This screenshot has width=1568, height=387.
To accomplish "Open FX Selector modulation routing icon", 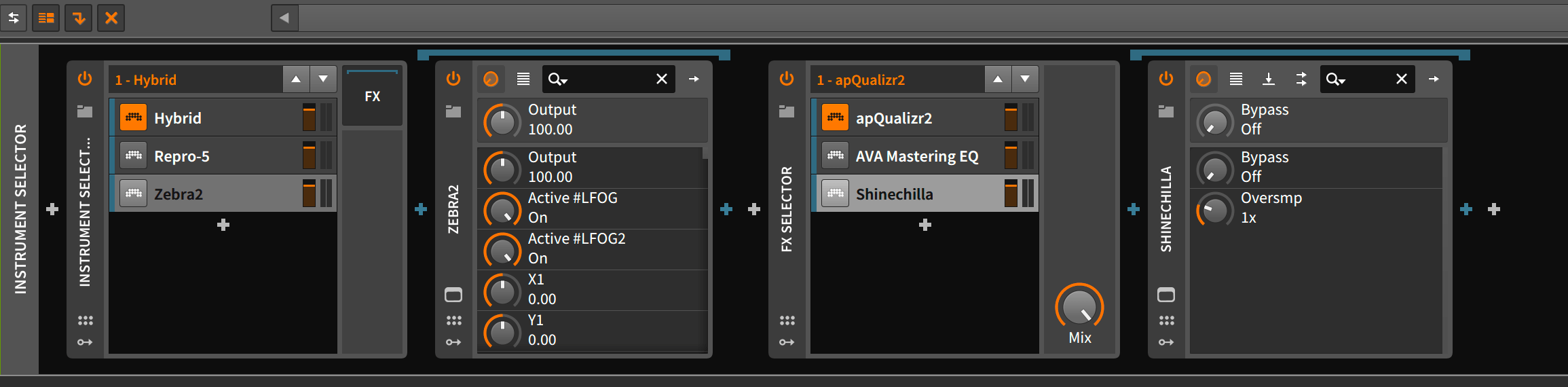I will 787,342.
